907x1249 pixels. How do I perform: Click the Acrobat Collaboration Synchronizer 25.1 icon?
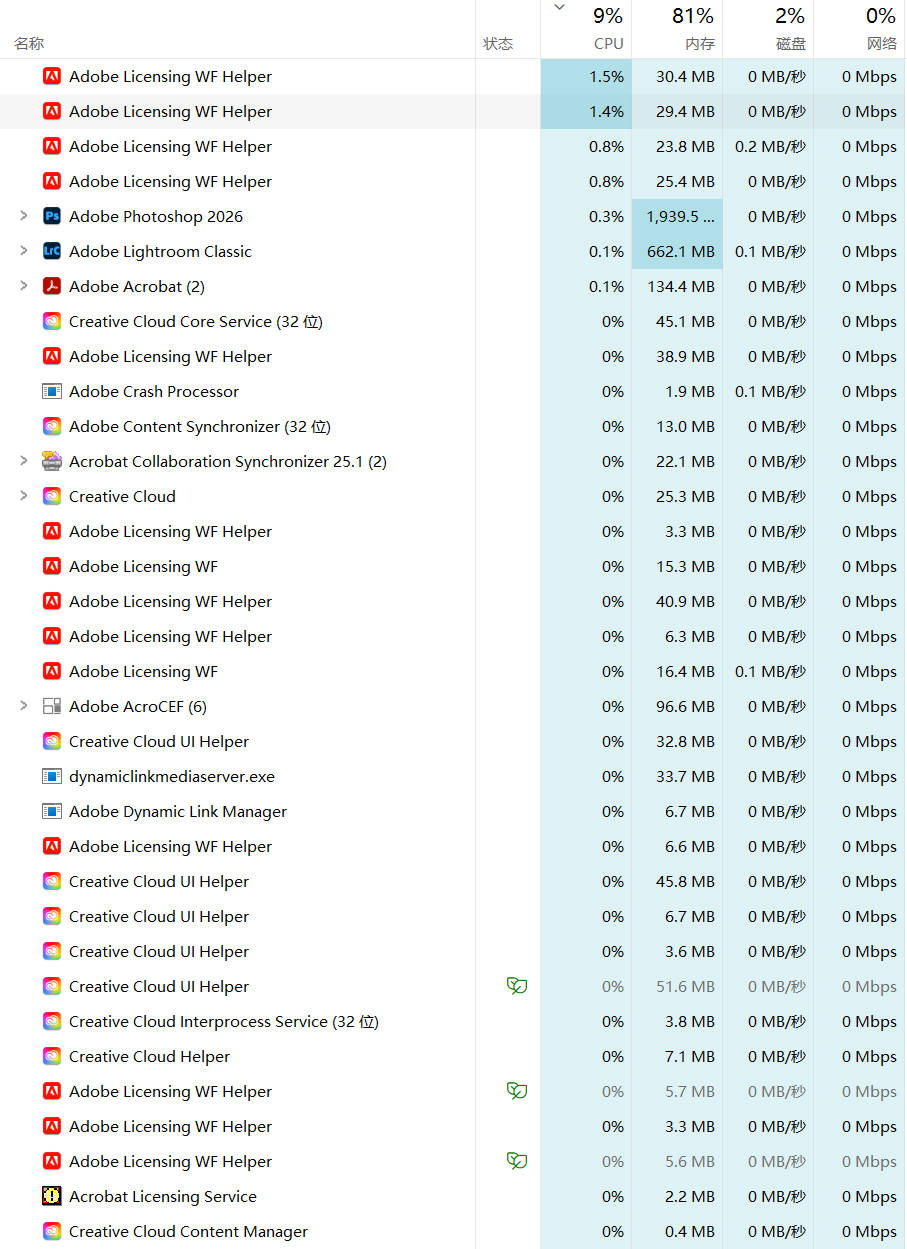(52, 461)
